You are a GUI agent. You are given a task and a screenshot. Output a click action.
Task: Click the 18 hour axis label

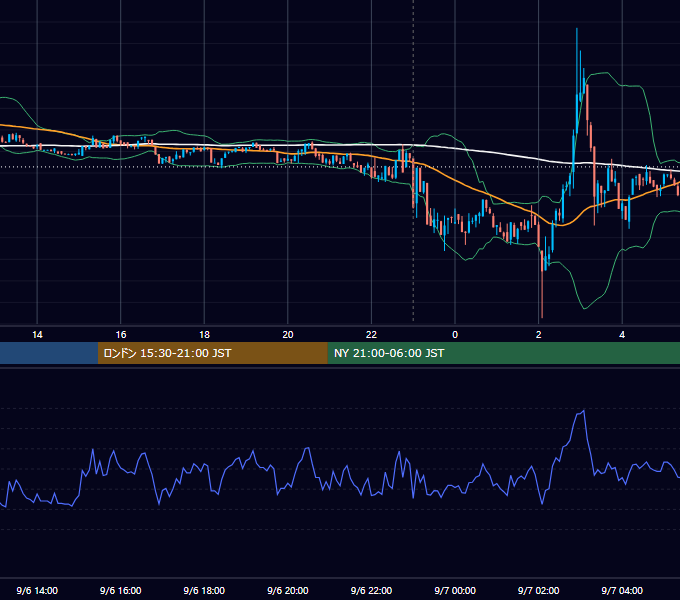tap(204, 335)
